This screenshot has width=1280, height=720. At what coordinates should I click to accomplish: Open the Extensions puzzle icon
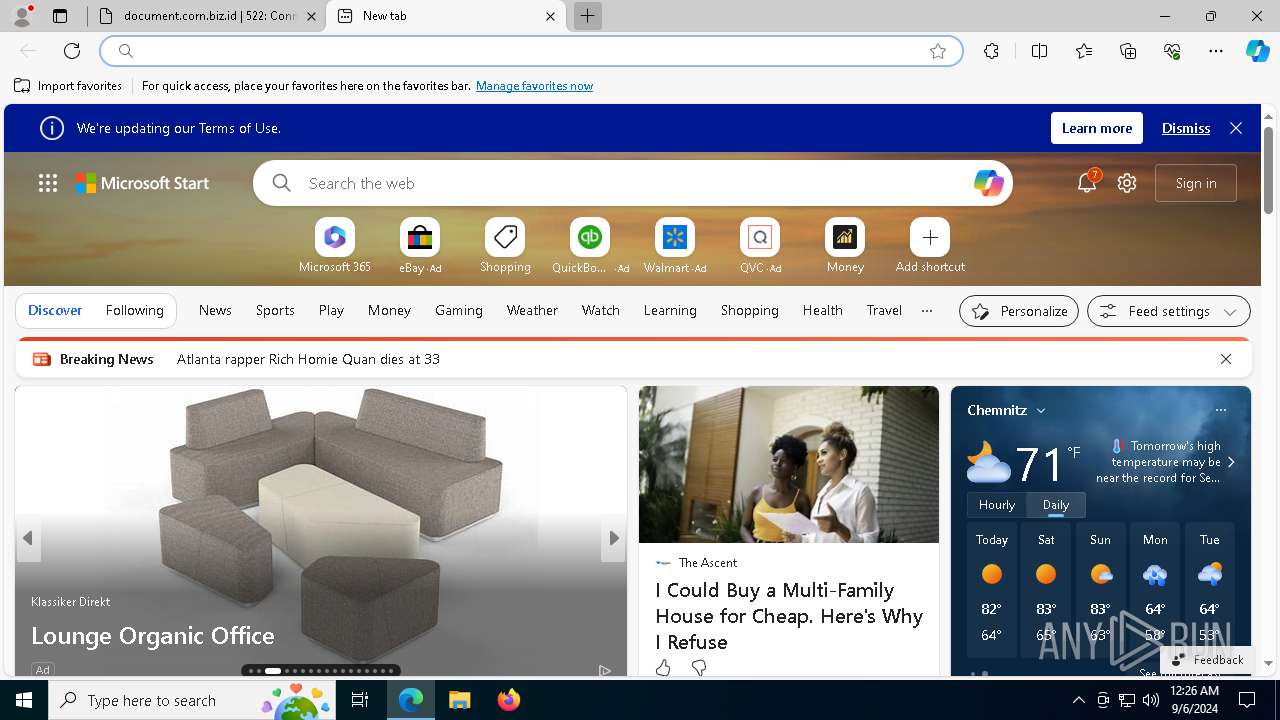click(991, 51)
